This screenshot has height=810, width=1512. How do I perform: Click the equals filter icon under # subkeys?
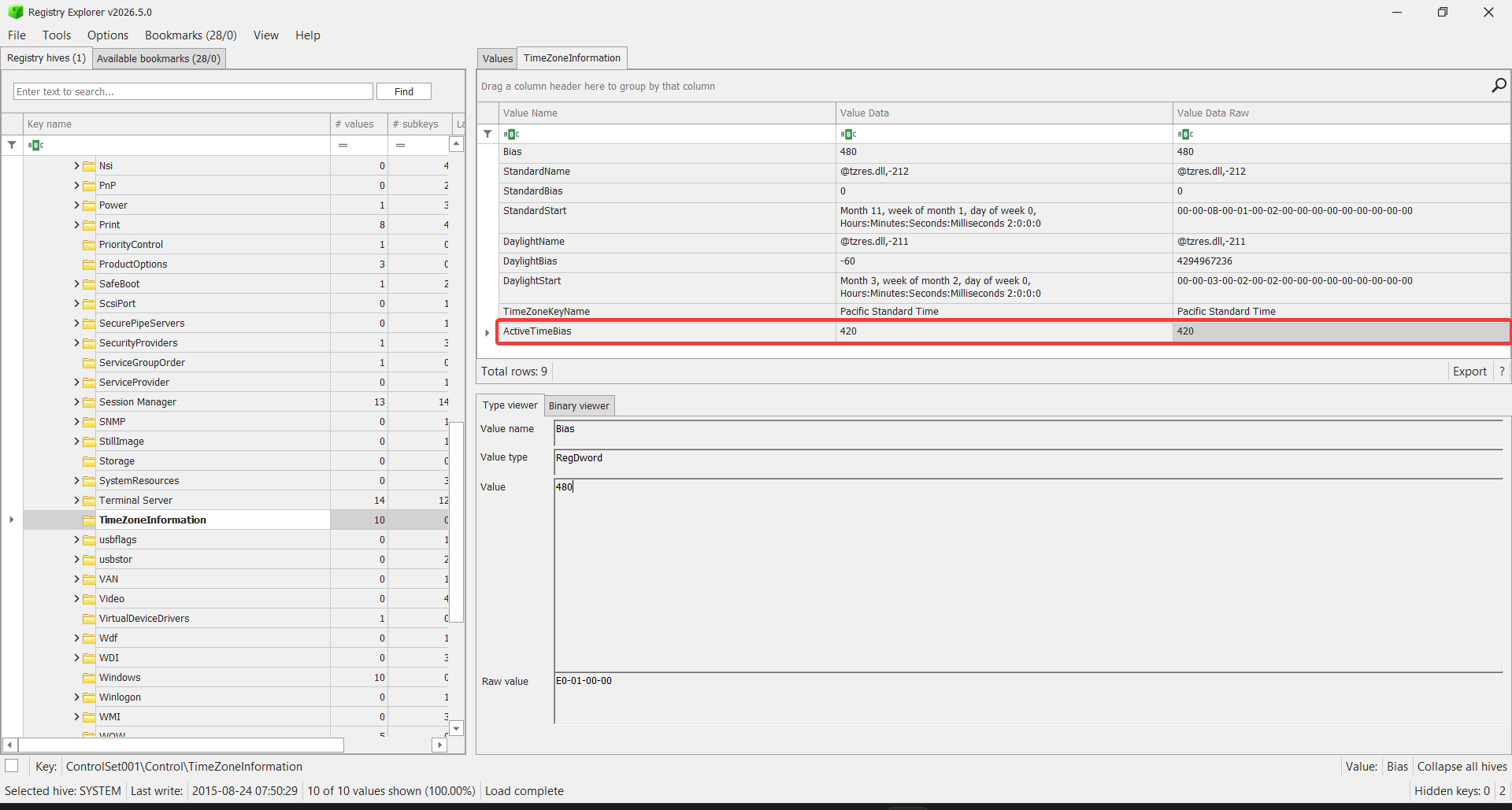400,145
